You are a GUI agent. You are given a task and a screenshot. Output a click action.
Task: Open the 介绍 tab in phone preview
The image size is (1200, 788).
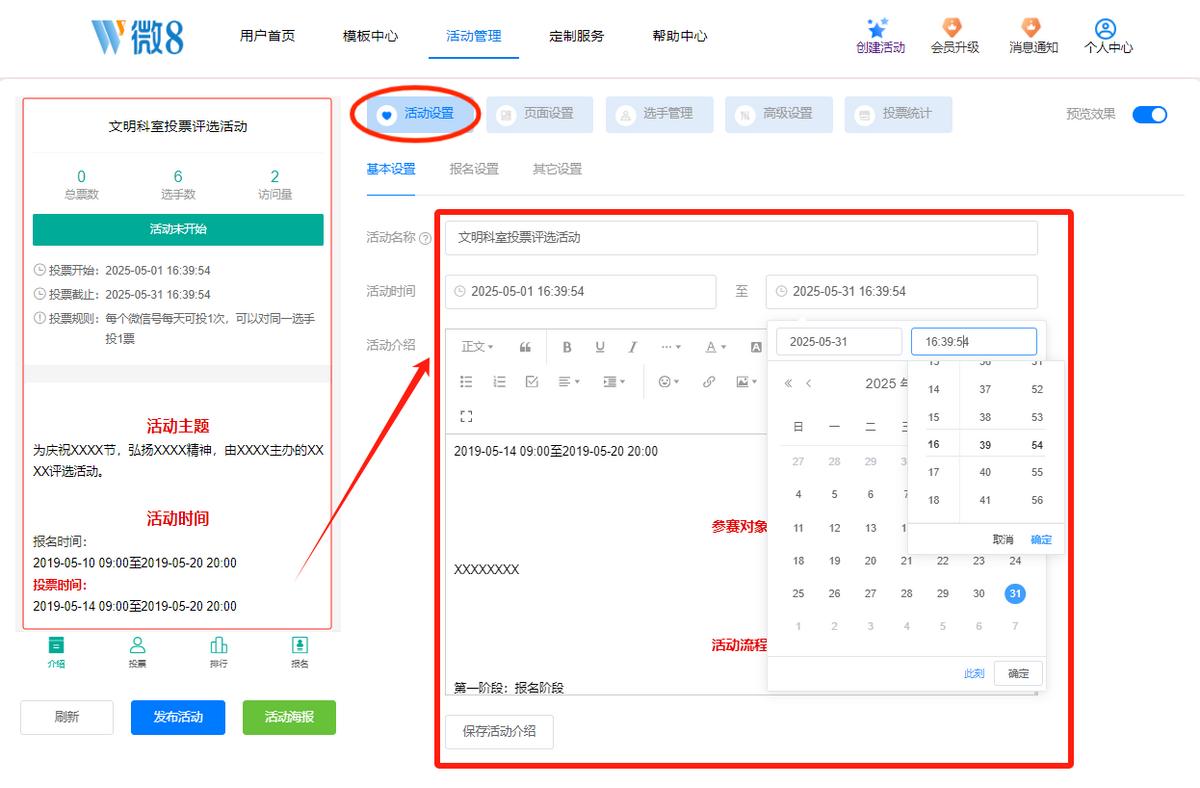point(56,651)
